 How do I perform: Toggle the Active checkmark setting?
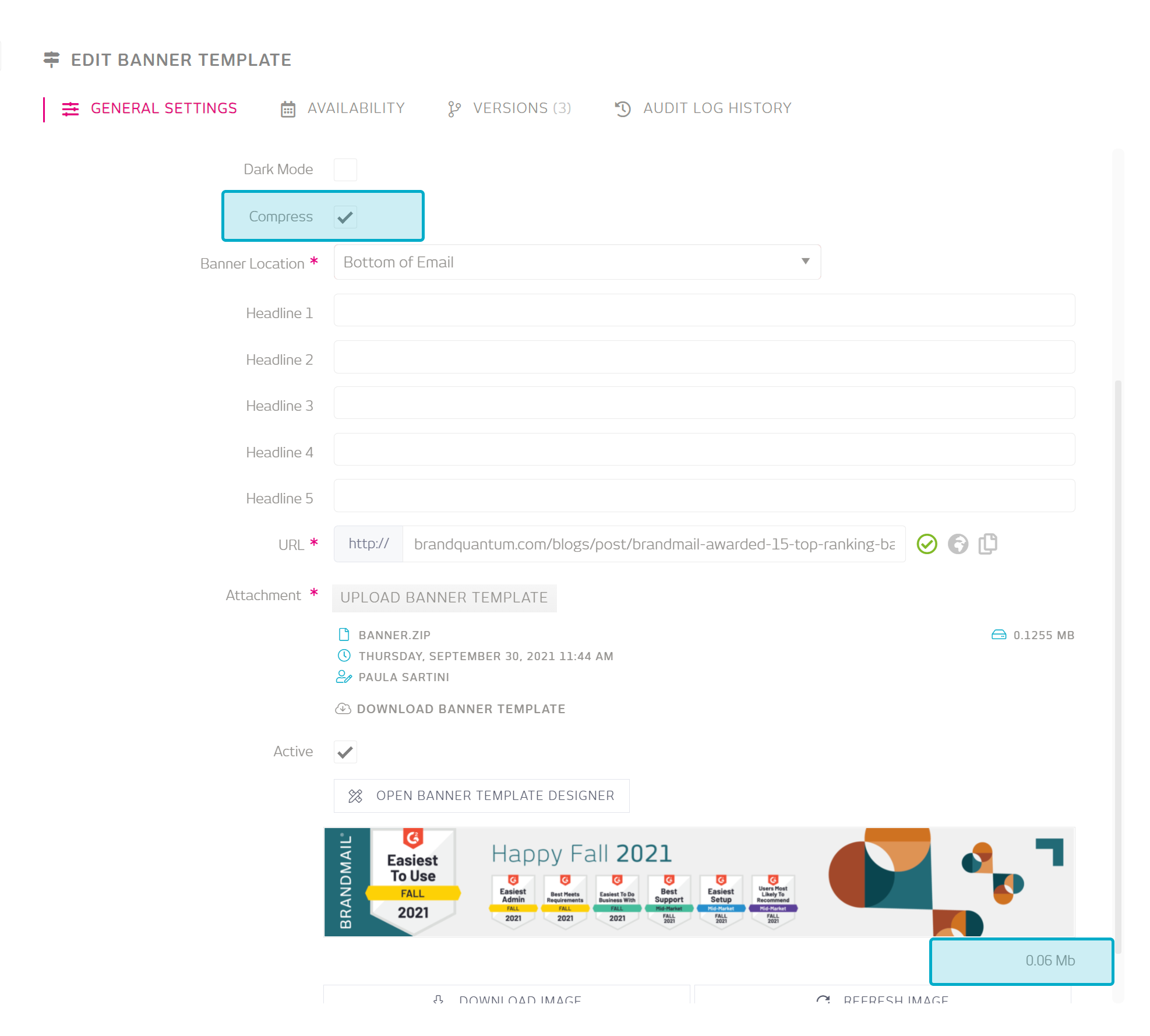tap(346, 752)
